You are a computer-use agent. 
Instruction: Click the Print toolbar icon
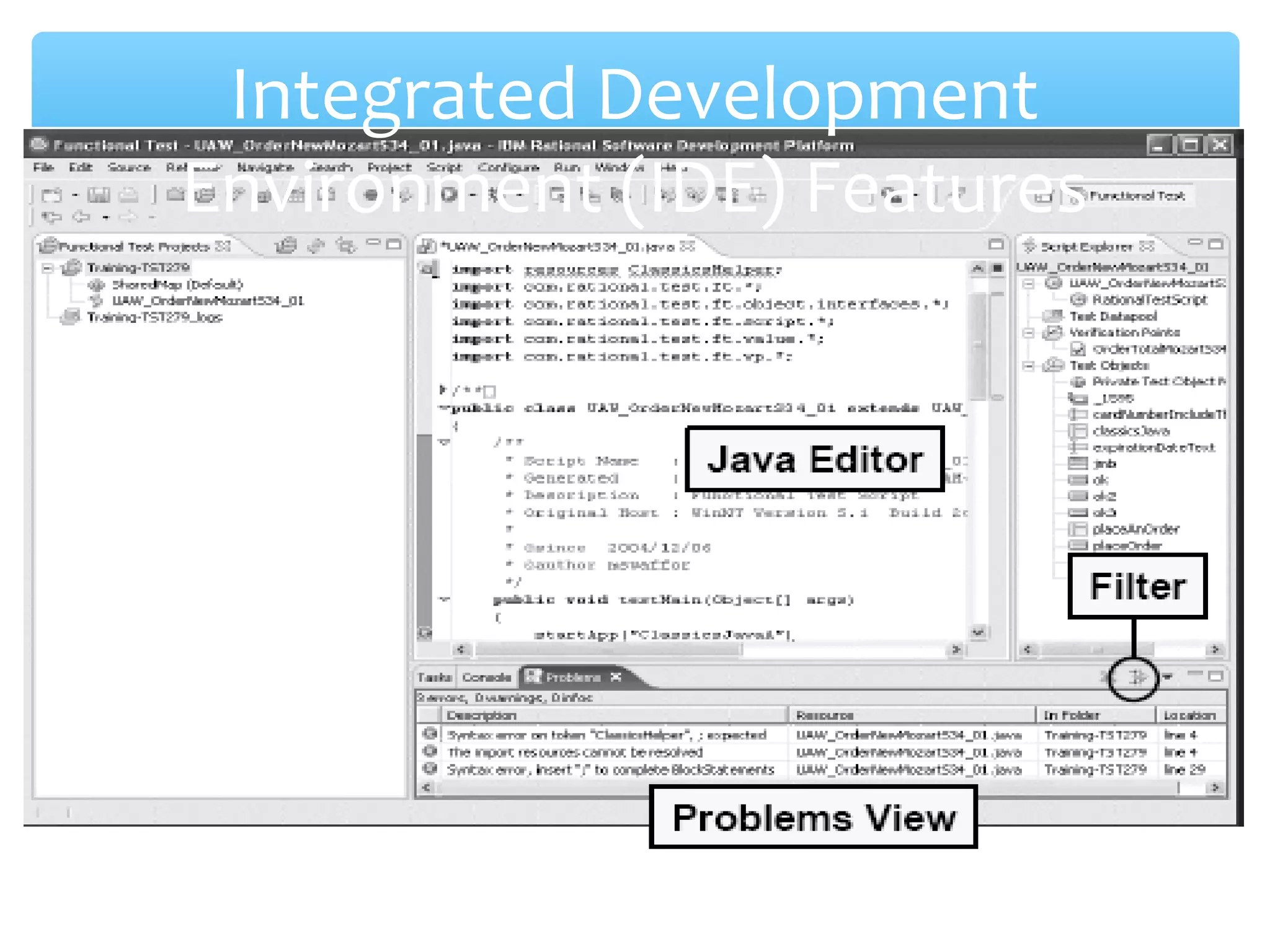pos(128,196)
